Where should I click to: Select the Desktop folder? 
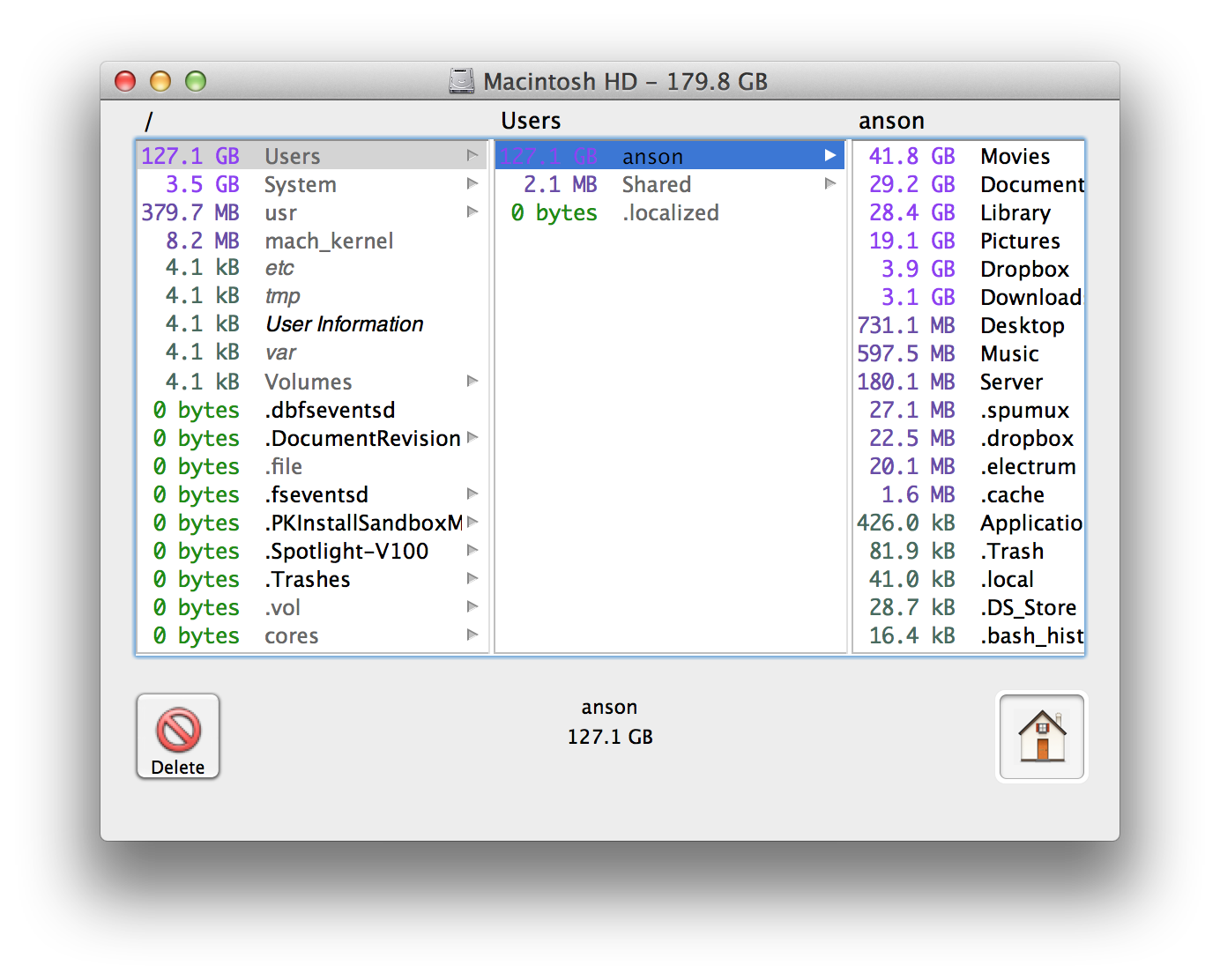969,325
